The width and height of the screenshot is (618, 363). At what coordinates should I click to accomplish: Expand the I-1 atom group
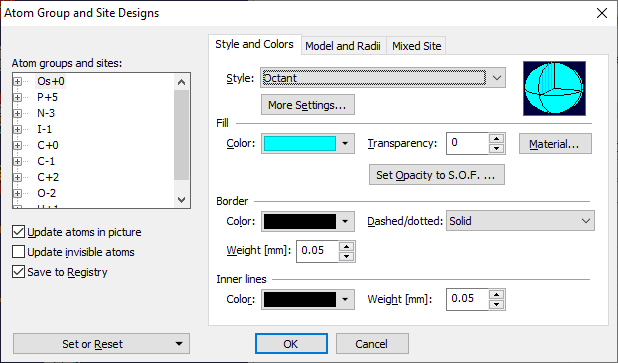17,129
